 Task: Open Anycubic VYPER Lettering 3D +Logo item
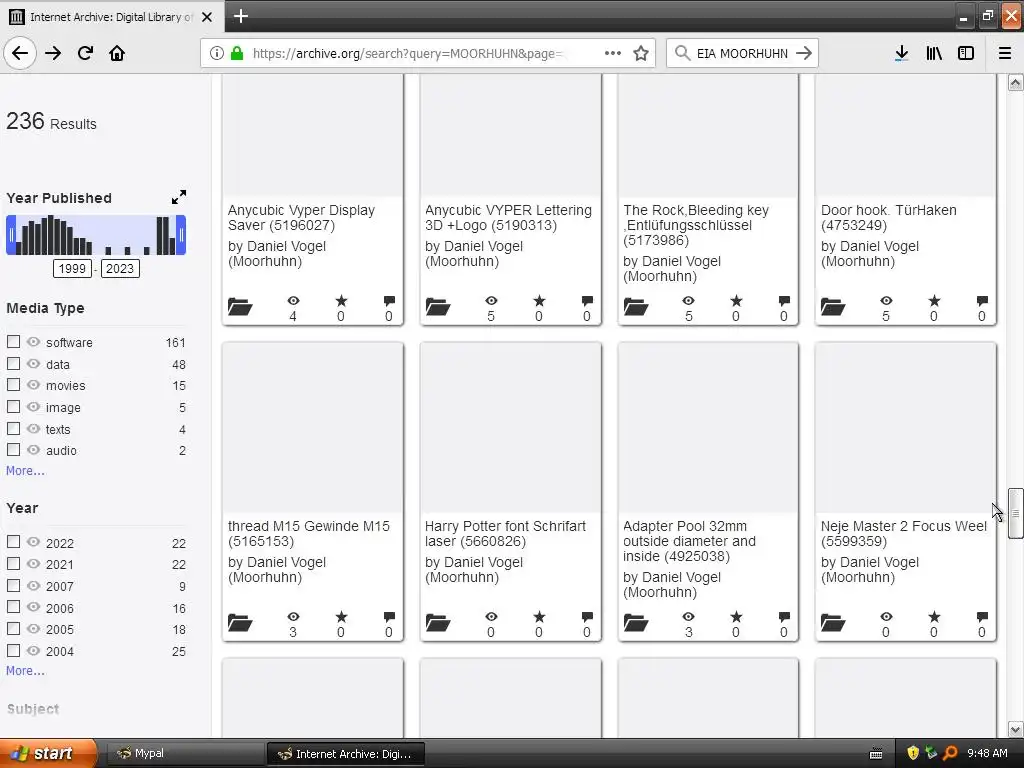point(508,217)
